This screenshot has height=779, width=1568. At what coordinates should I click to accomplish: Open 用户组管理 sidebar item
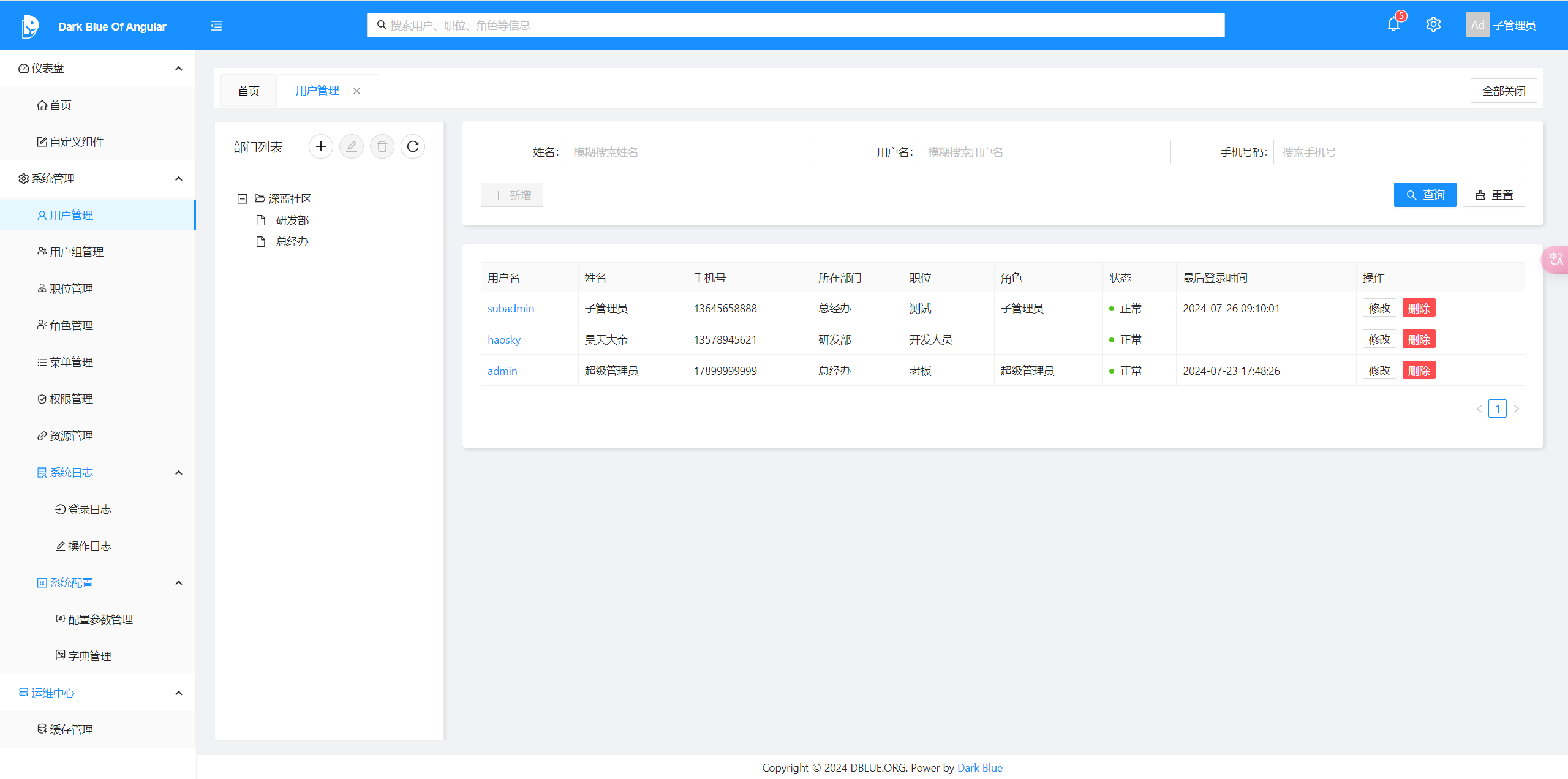tap(98, 252)
